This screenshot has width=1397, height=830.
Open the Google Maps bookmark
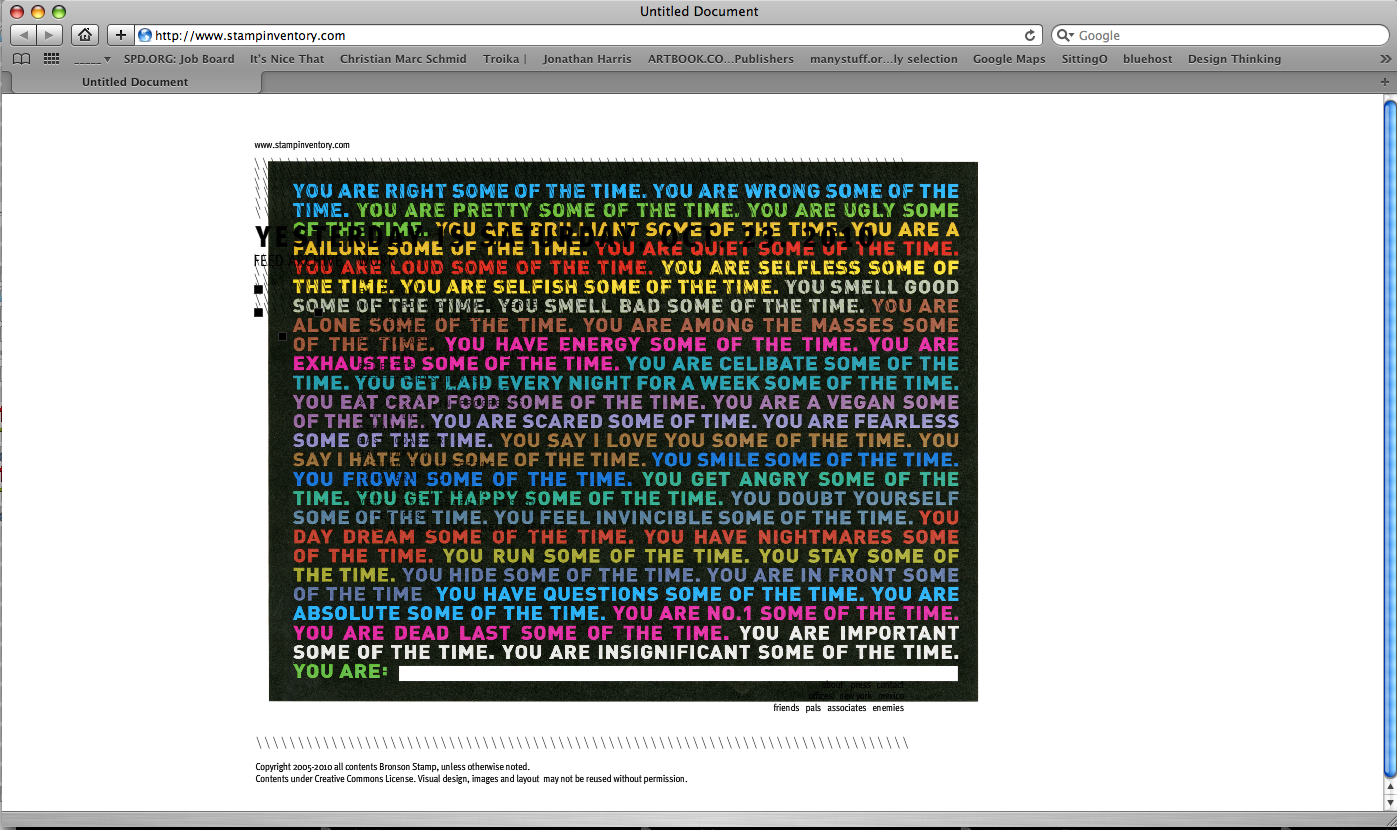click(1009, 59)
